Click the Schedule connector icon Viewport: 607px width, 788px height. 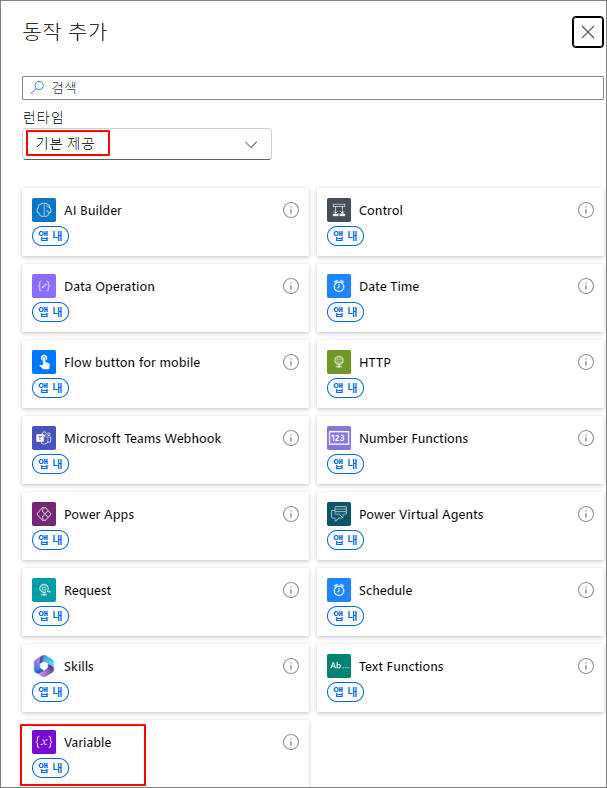339,590
